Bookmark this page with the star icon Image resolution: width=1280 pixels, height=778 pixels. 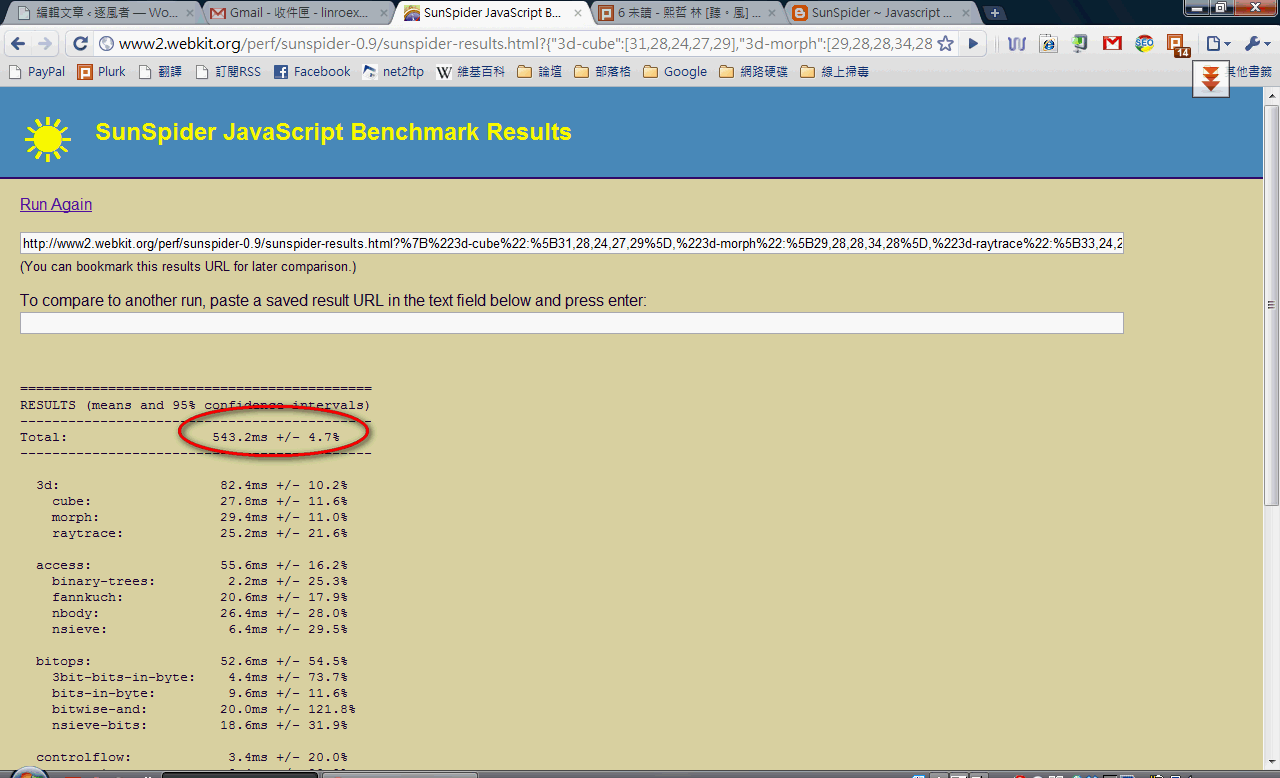click(x=945, y=44)
